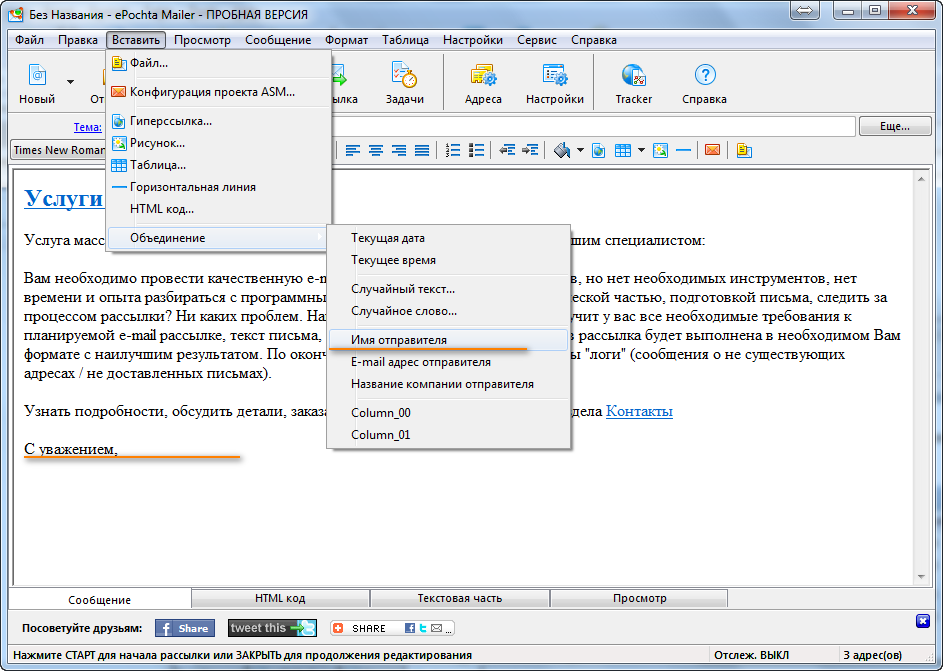Select Текущее время from the submenu
The image size is (943, 671).
(449, 260)
